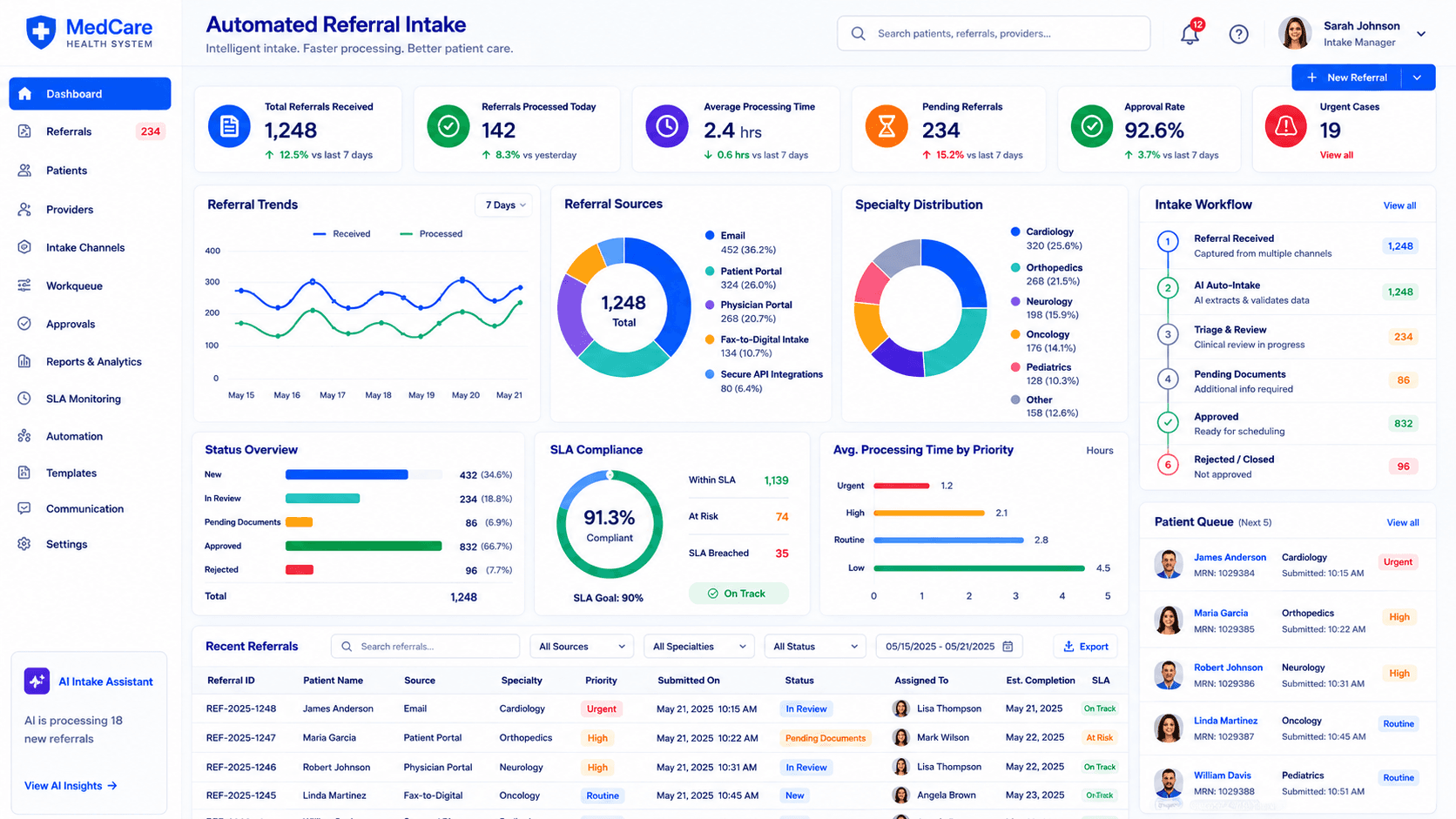Click the help question mark icon
The width and height of the screenshot is (1456, 819).
(1238, 34)
